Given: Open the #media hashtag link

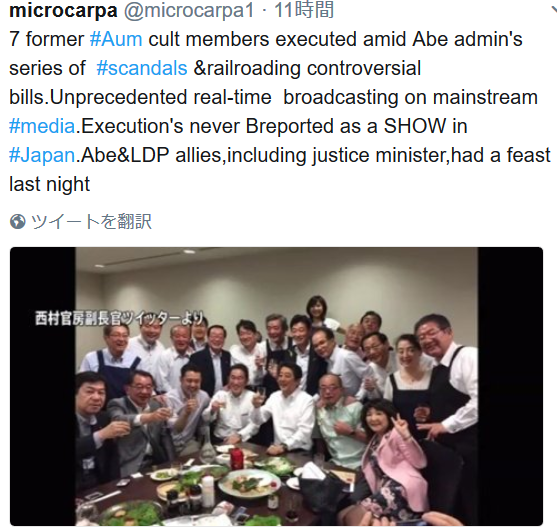Looking at the screenshot, I should [x=42, y=126].
